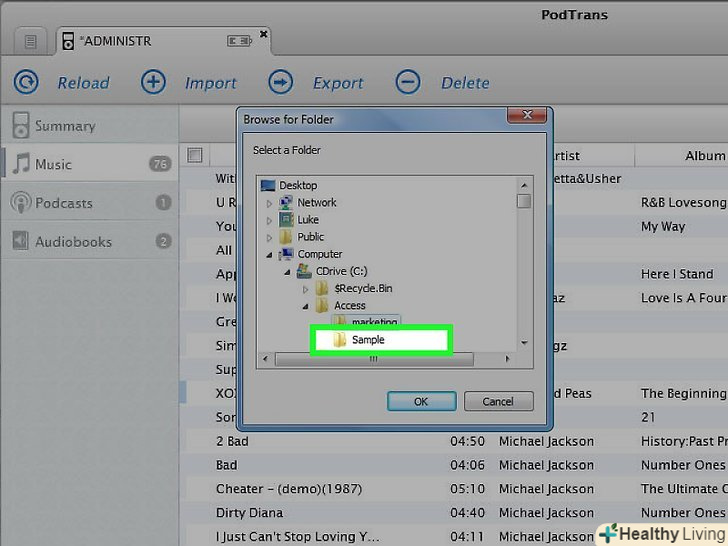Viewport: 728px width, 546px height.
Task: Click album cell 'The Beginning'
Action: [x=683, y=394]
